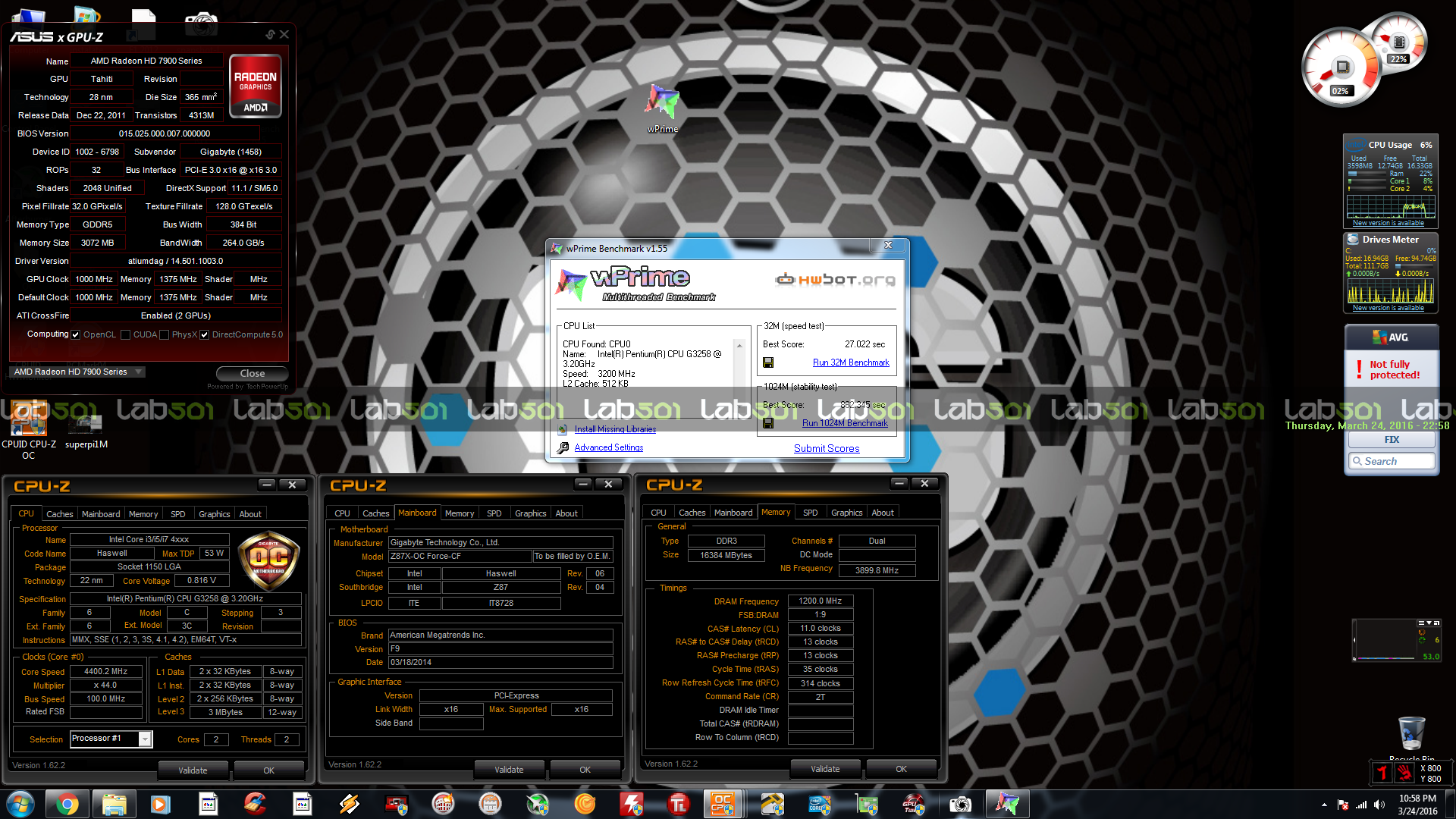Image resolution: width=1456 pixels, height=819 pixels.
Task: Click Run 1024M Benchmark link
Action: click(845, 423)
